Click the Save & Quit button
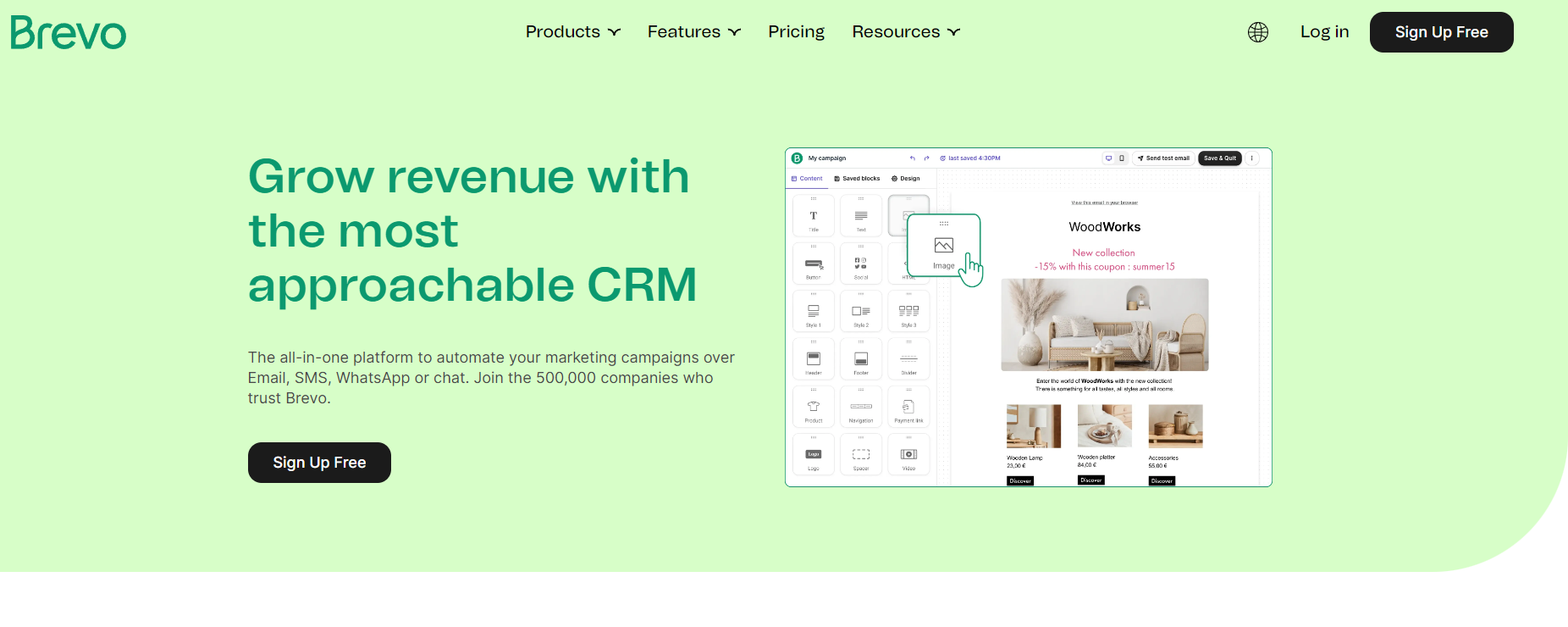 click(1220, 158)
